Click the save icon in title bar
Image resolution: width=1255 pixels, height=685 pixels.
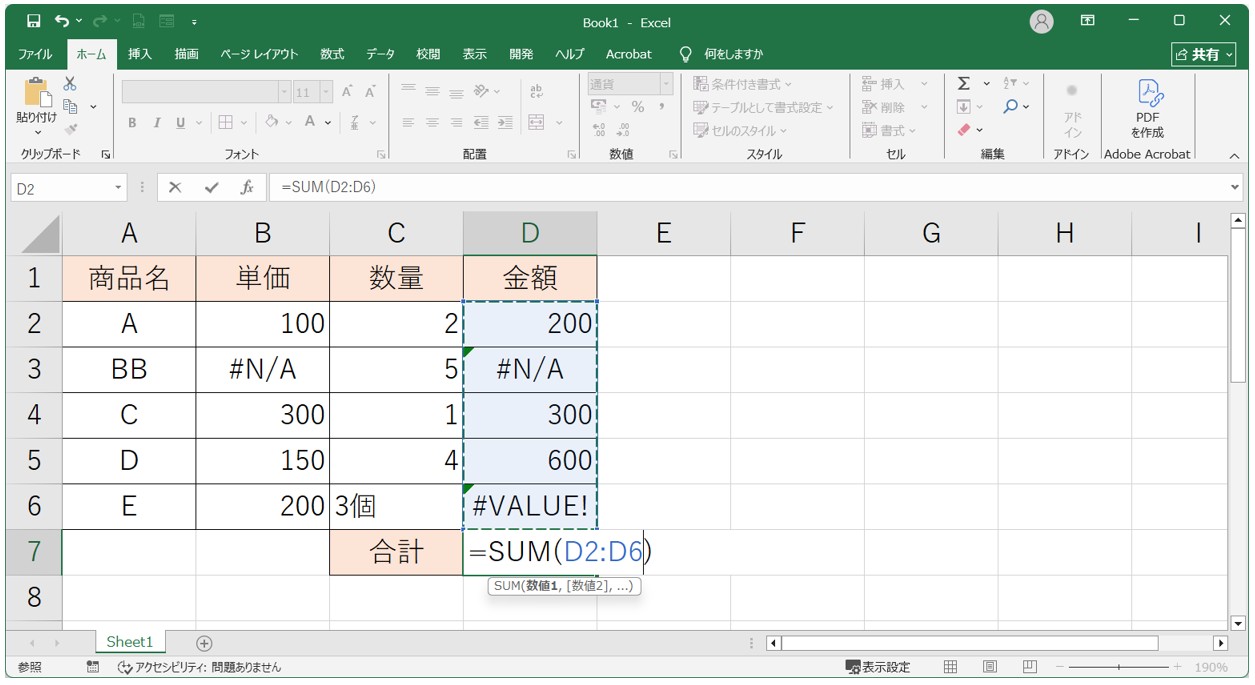point(33,21)
